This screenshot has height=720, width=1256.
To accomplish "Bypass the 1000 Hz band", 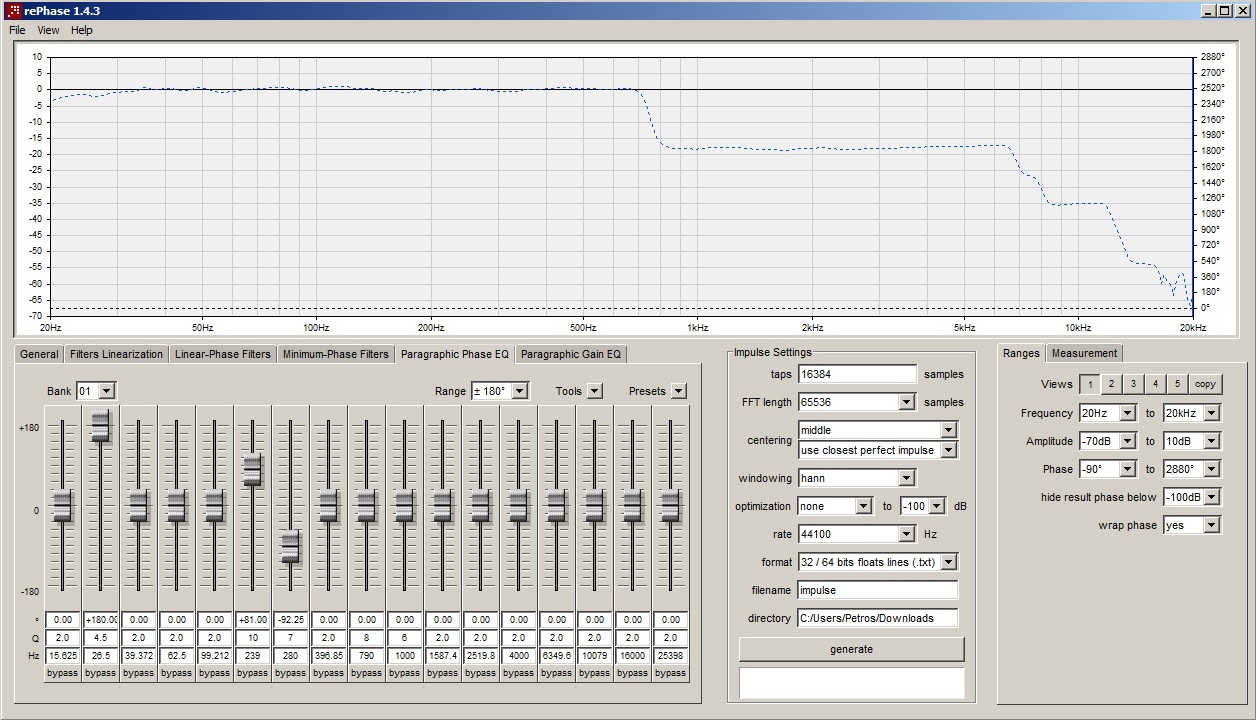I will (405, 673).
